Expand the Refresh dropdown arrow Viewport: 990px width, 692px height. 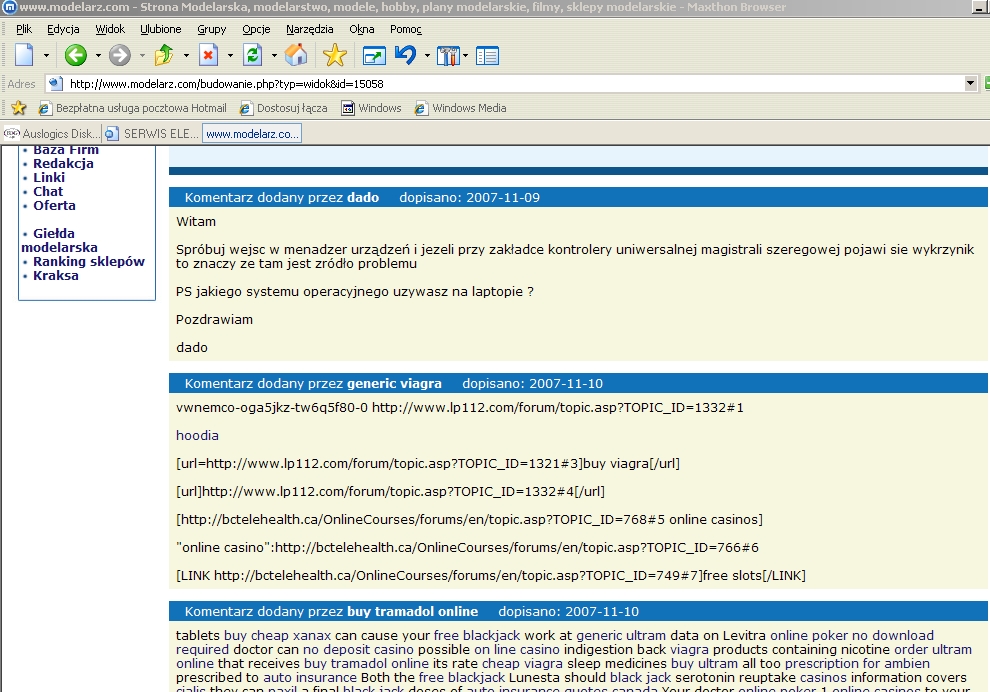[x=274, y=56]
